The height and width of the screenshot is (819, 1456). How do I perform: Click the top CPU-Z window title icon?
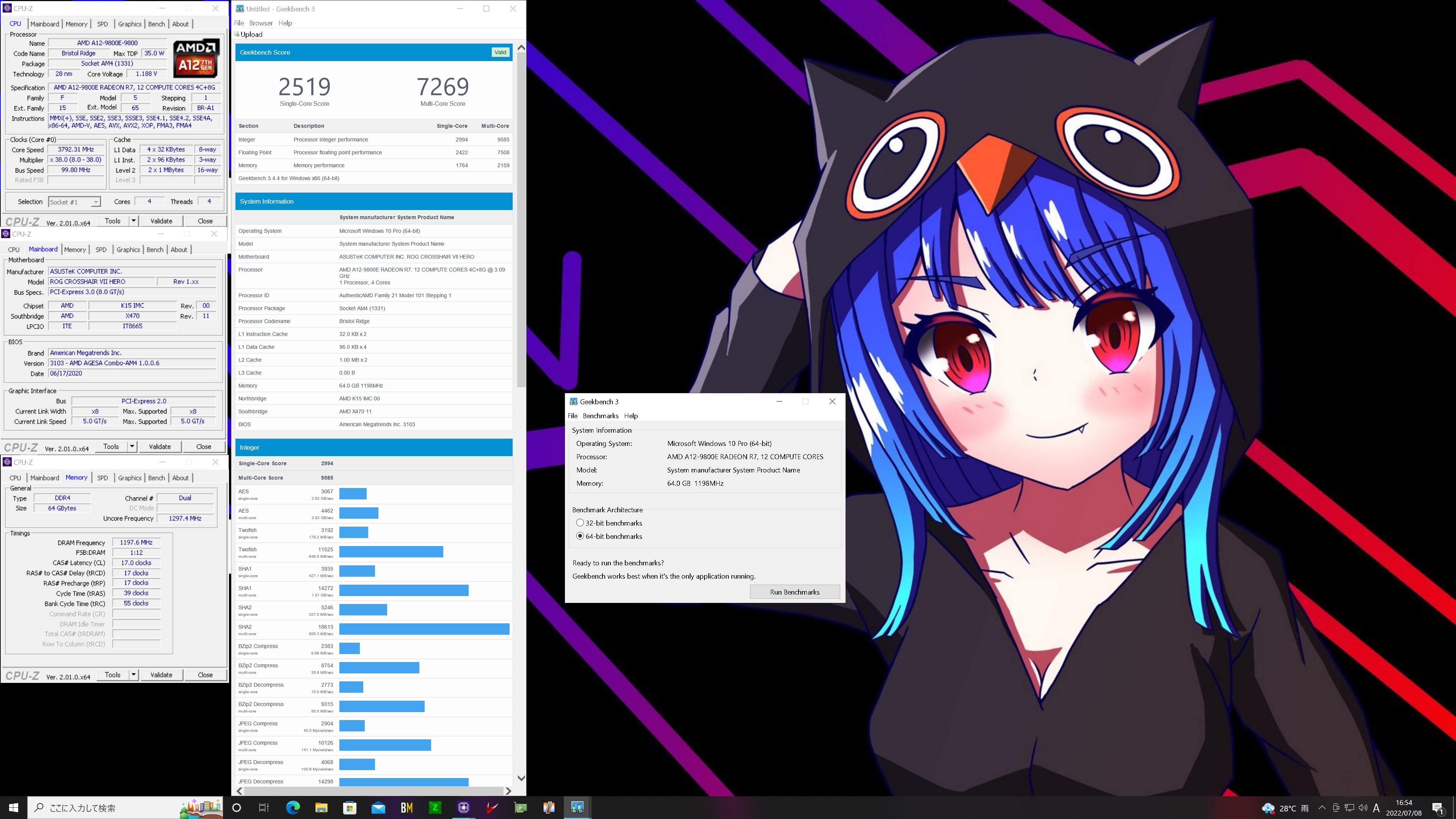pos(7,8)
